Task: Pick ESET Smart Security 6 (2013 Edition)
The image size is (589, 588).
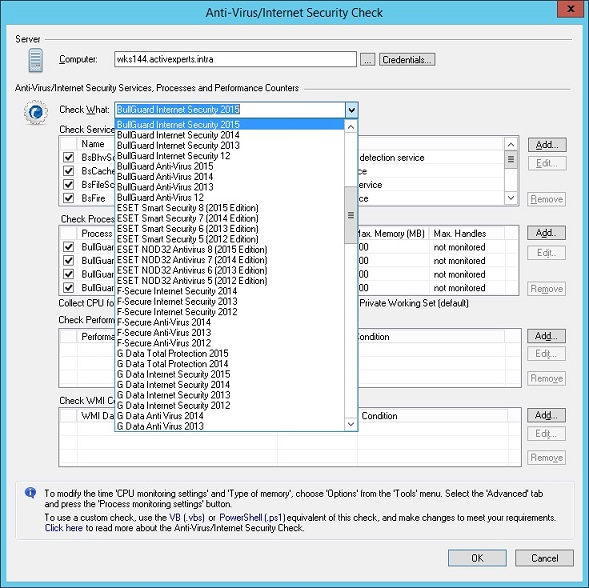Action: [x=230, y=228]
